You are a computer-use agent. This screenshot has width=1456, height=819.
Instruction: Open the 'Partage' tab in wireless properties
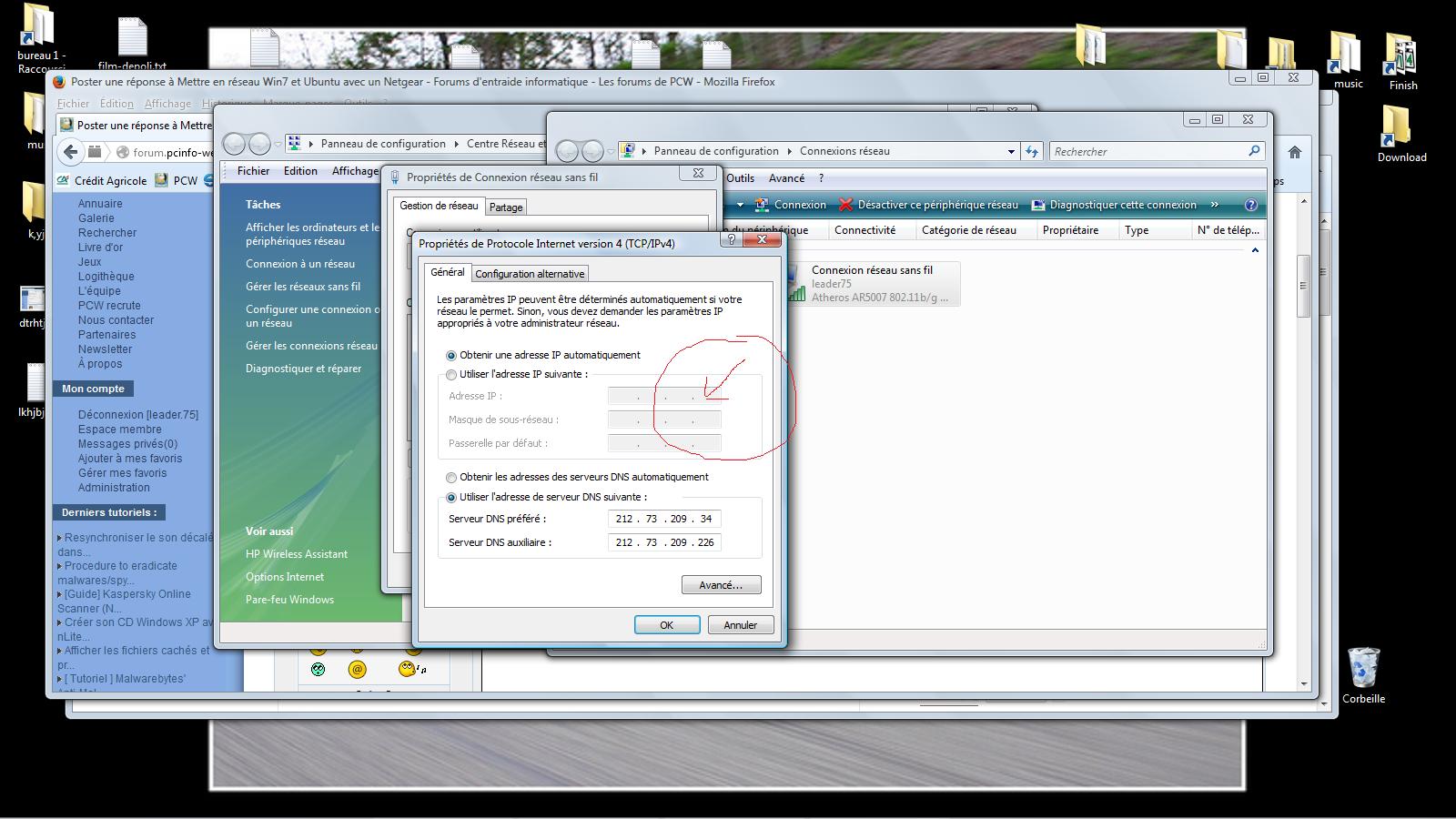tap(506, 207)
